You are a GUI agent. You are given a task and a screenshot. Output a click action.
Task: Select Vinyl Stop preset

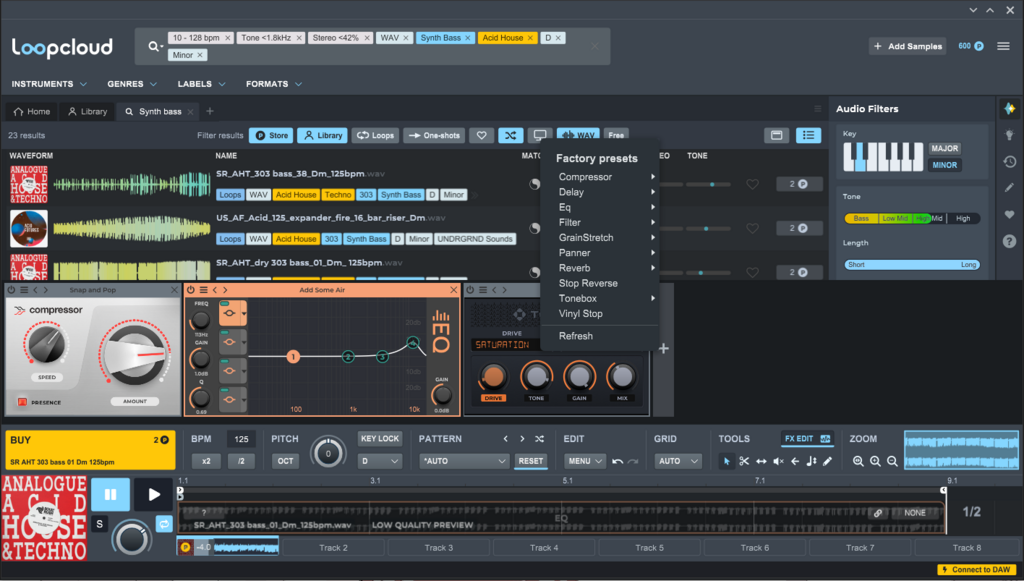(x=600, y=313)
